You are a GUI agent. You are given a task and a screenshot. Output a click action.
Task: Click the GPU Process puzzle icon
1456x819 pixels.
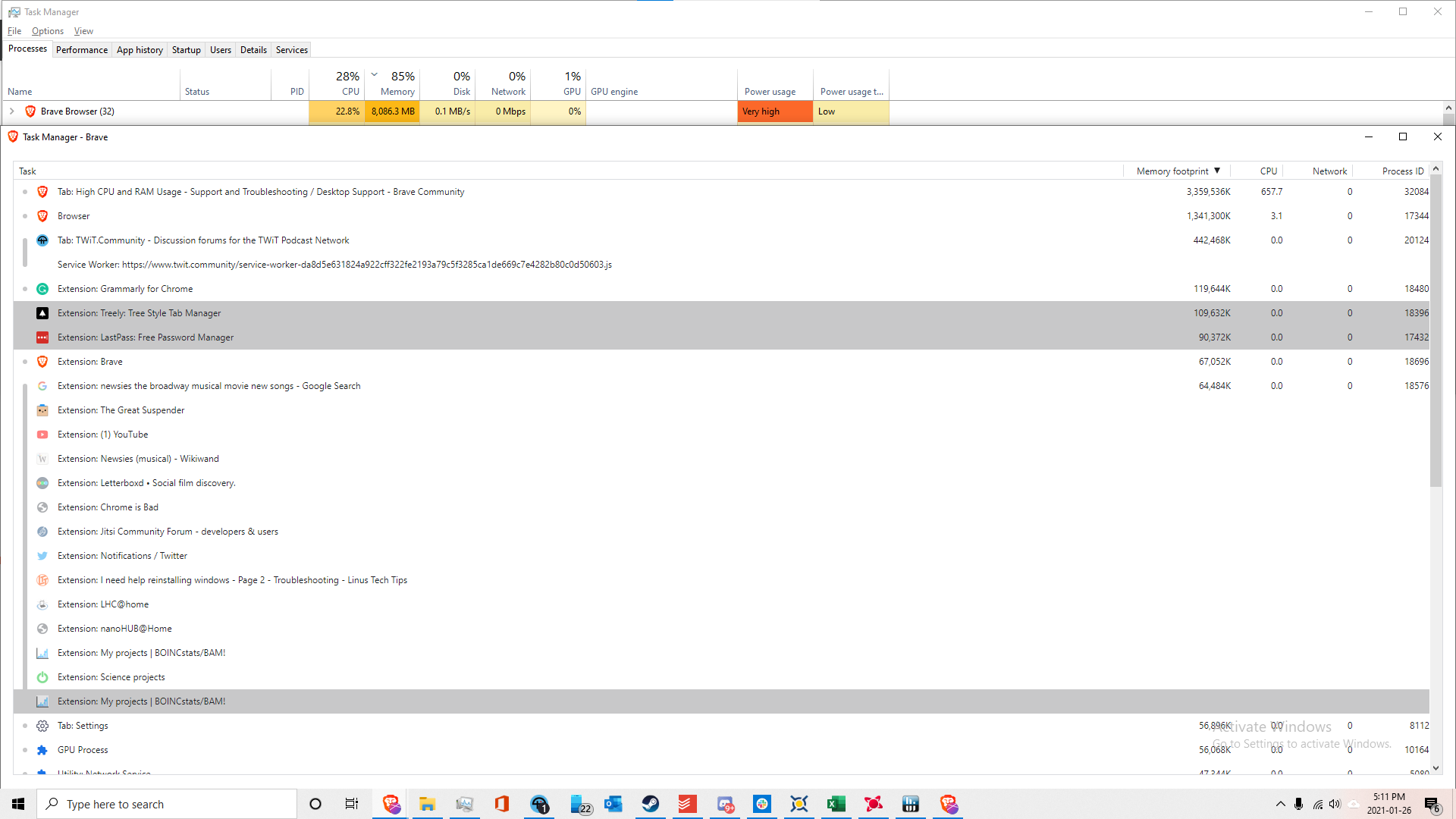42,750
